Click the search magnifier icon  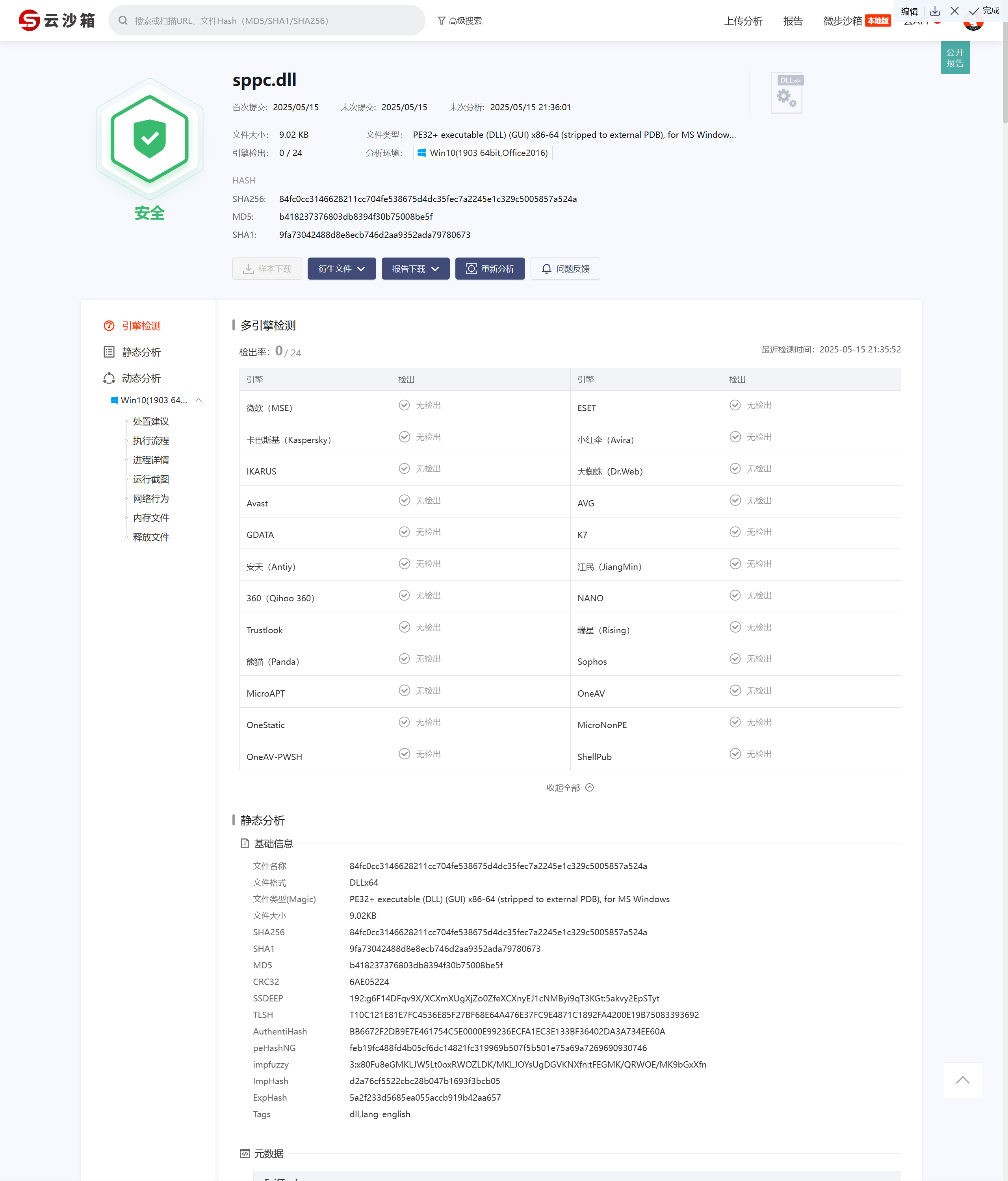[123, 20]
